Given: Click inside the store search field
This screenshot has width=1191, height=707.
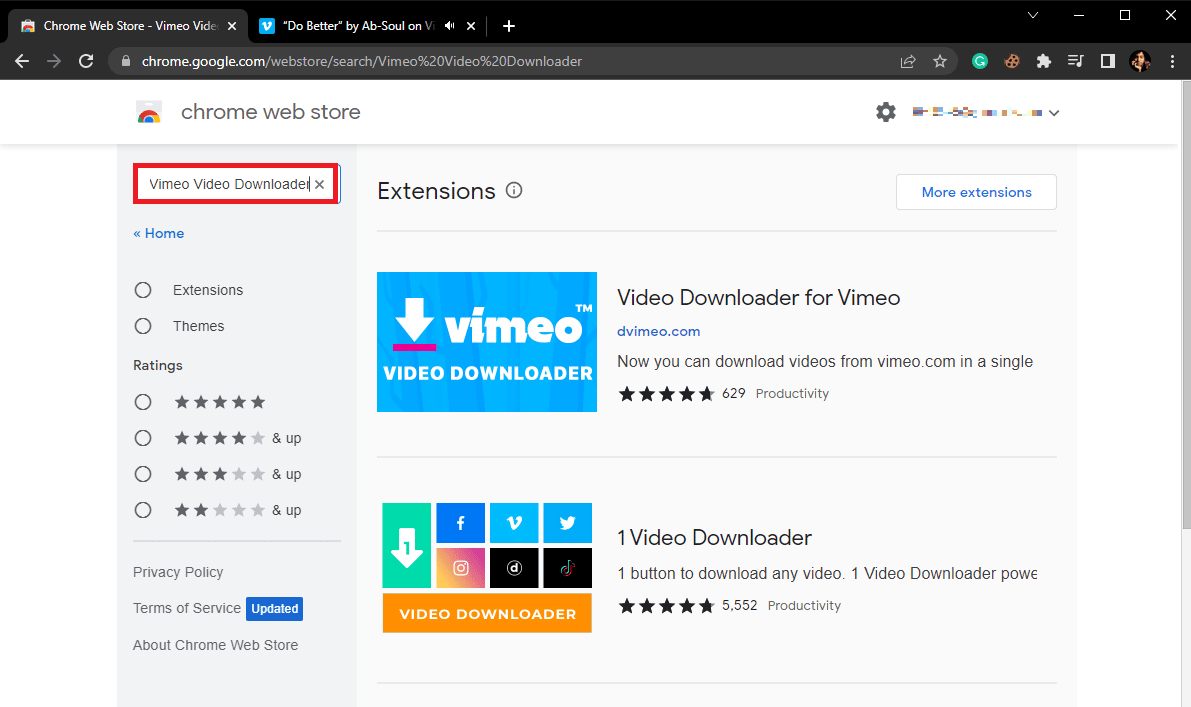Looking at the screenshot, I should 228,185.
